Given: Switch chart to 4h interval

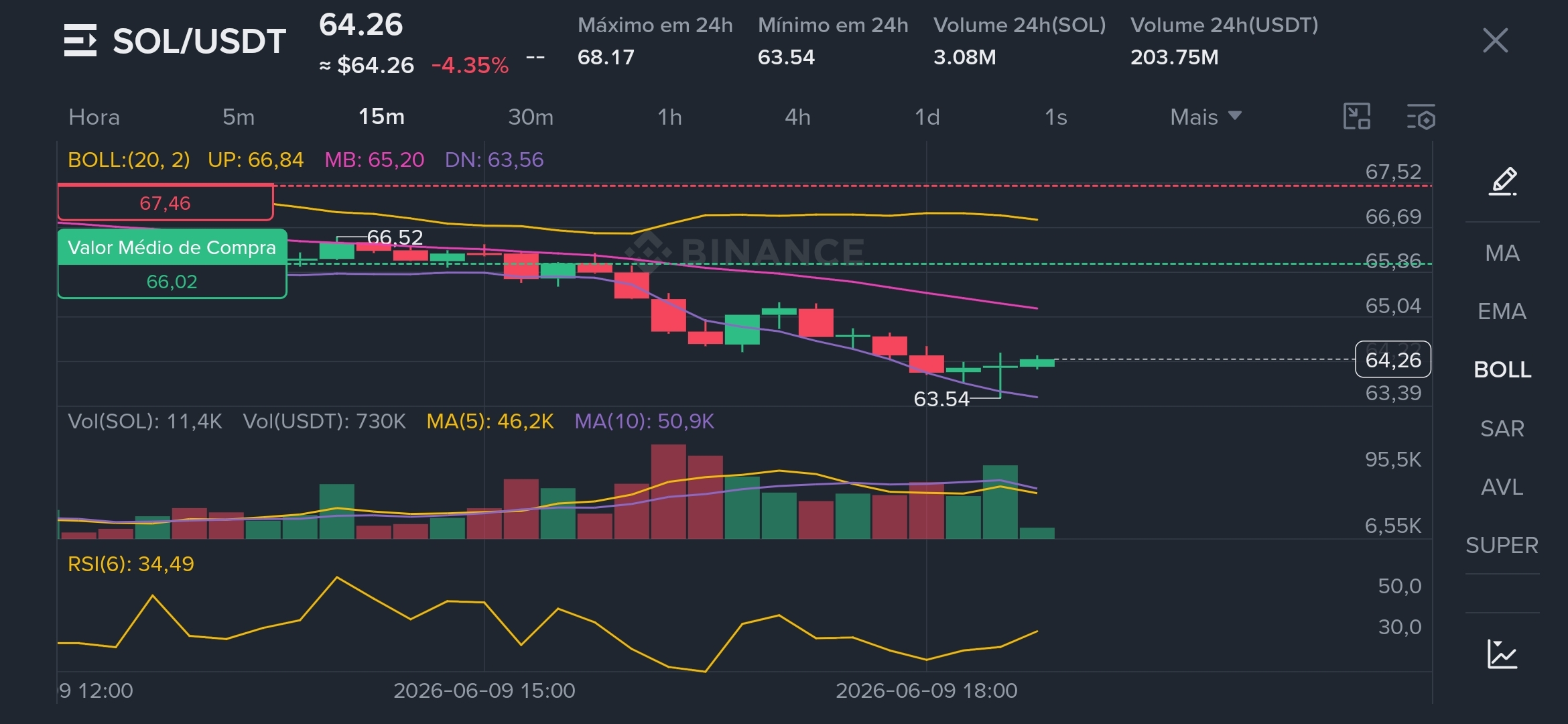Looking at the screenshot, I should (x=797, y=117).
